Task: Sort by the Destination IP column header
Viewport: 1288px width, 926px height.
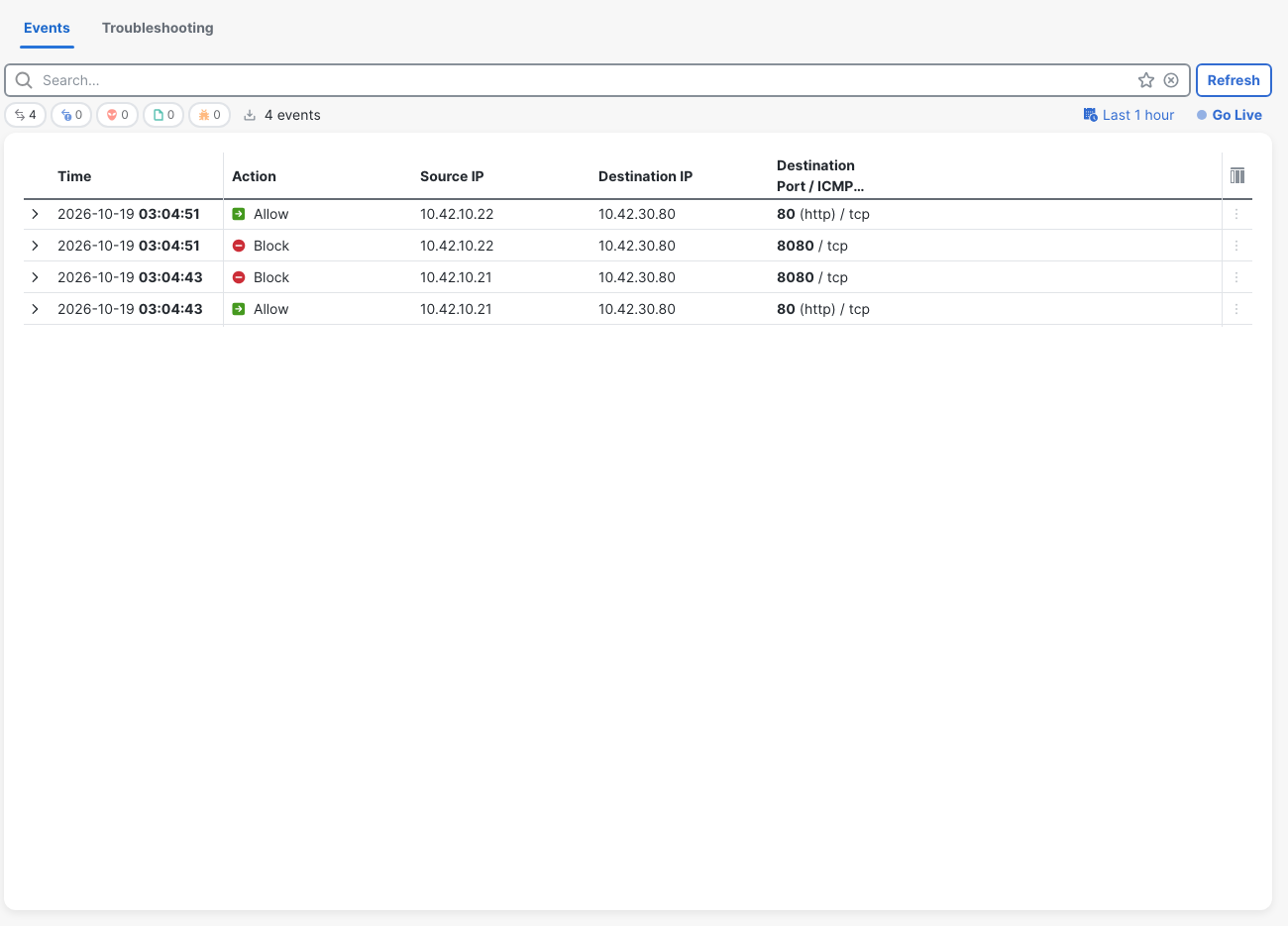Action: click(645, 176)
